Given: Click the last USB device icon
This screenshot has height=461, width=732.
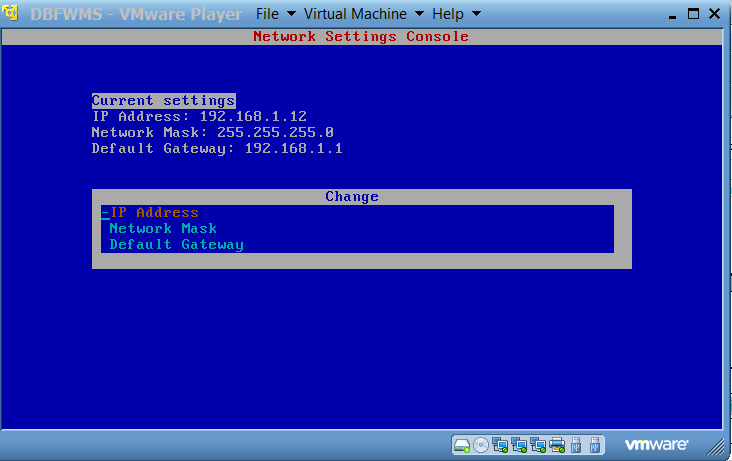Looking at the screenshot, I should coord(595,445).
